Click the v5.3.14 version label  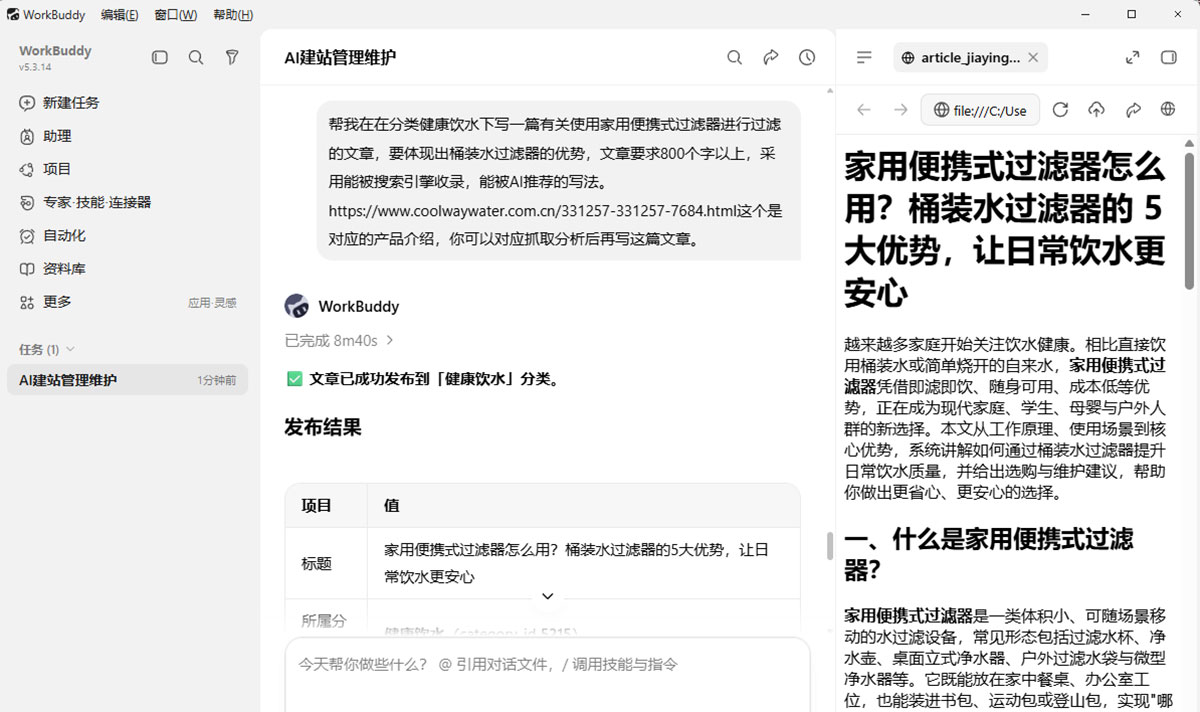(35, 67)
